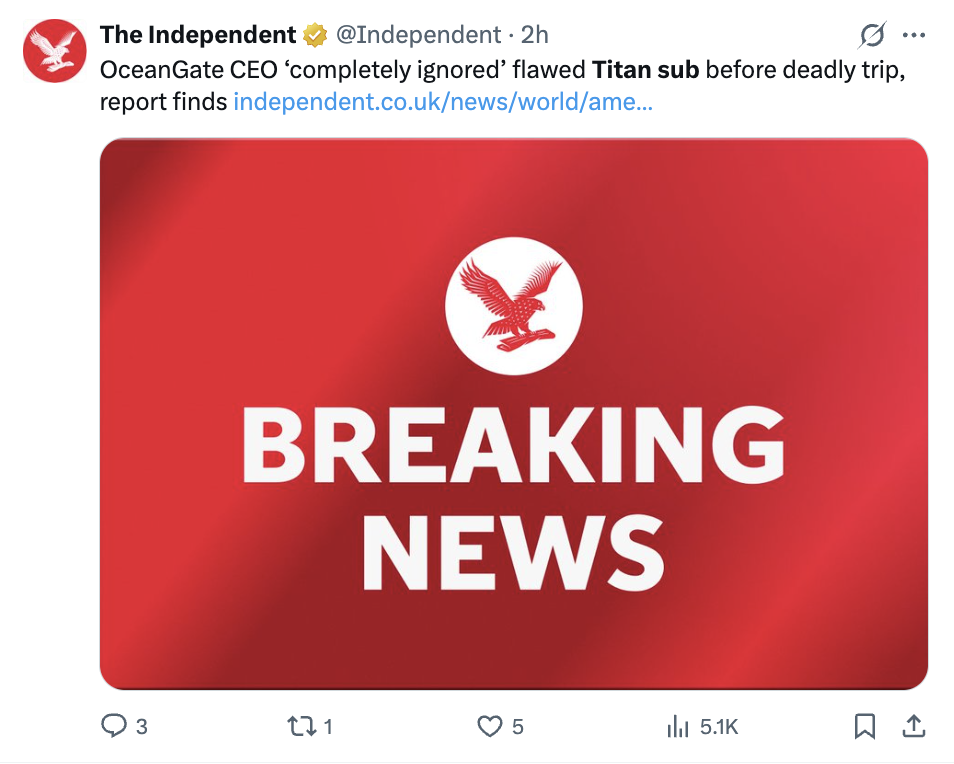Bookmark The Independent's post

(866, 727)
